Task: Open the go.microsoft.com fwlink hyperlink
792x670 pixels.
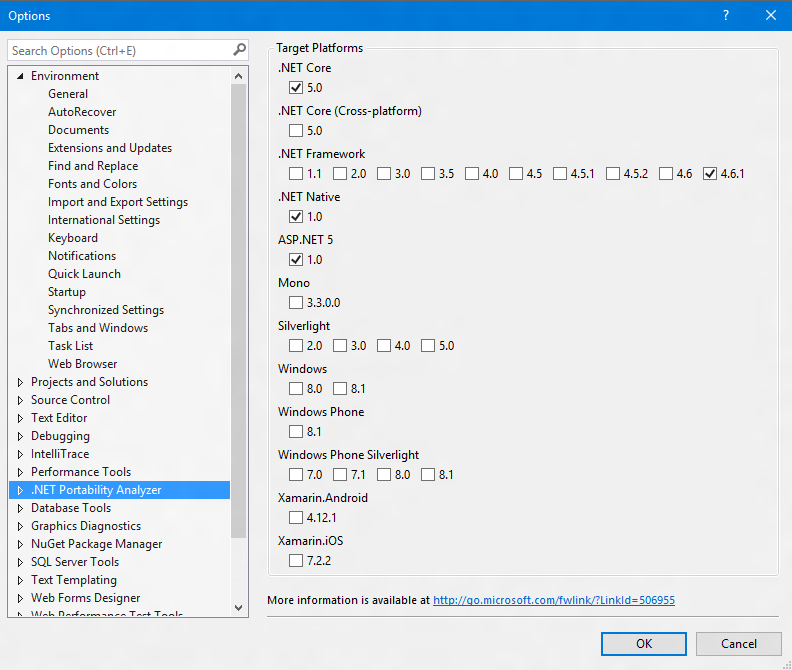Action: (553, 600)
